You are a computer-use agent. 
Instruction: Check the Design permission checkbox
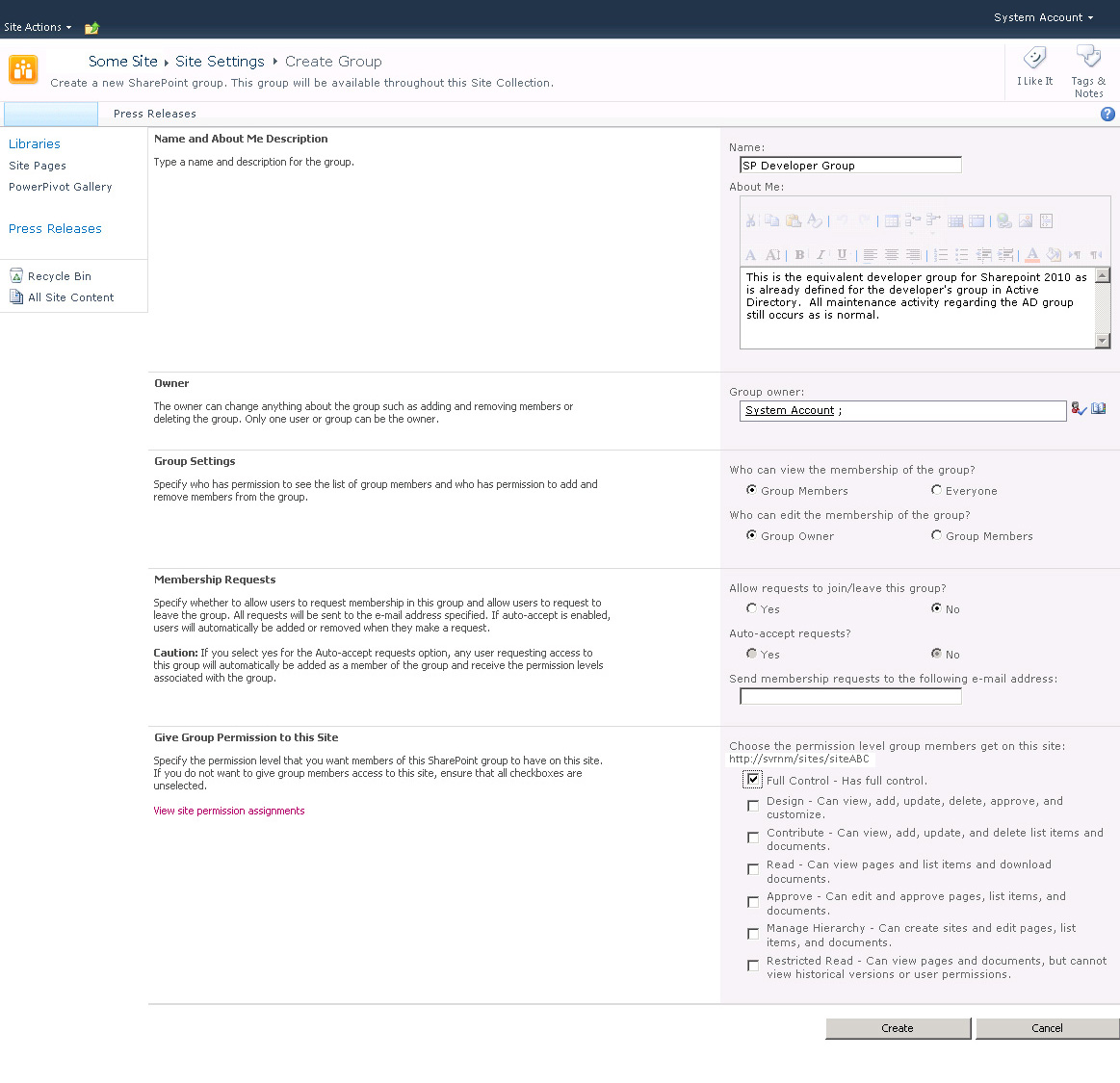[x=753, y=806]
